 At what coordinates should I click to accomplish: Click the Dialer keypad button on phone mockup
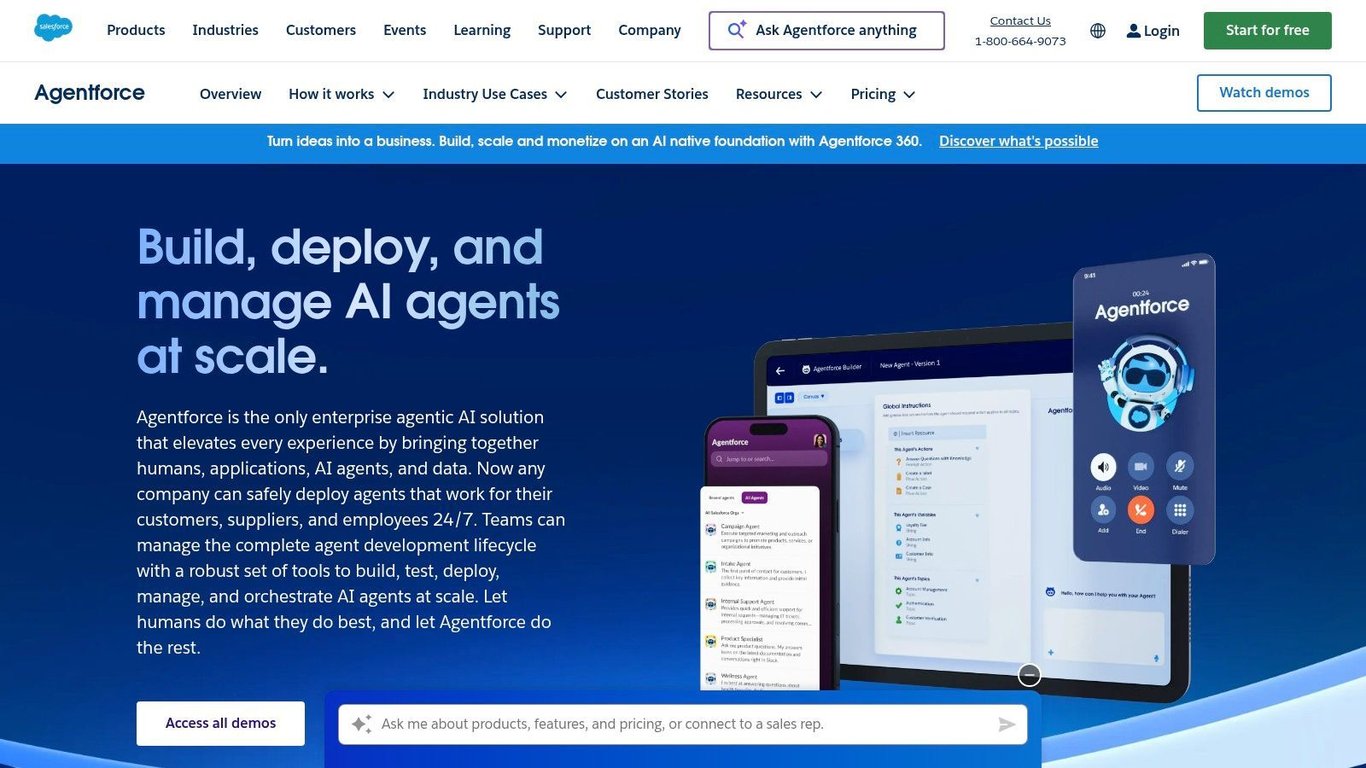pyautogui.click(x=1180, y=510)
